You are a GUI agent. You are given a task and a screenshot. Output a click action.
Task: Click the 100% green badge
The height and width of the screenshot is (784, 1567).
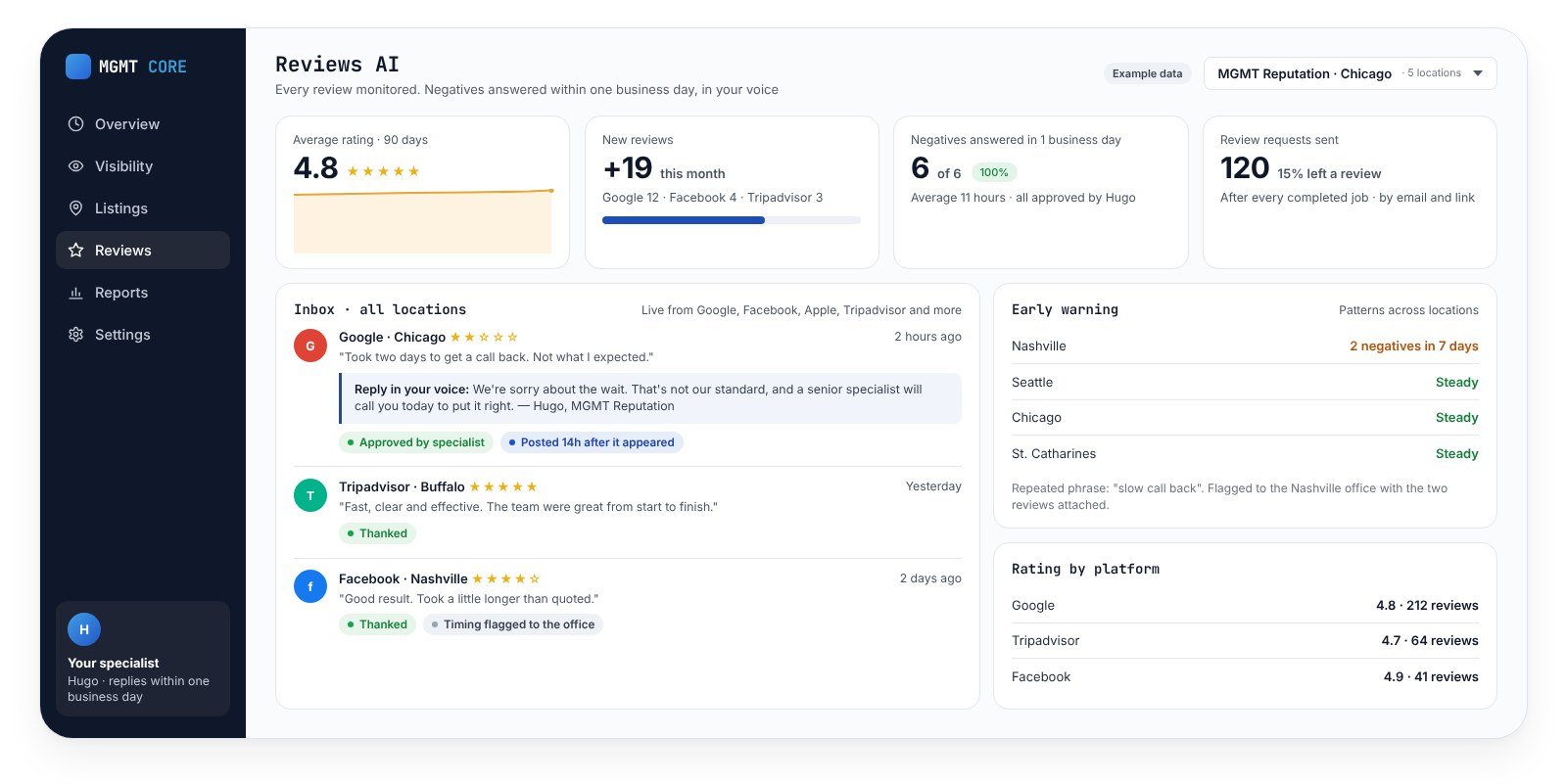pyautogui.click(x=994, y=172)
